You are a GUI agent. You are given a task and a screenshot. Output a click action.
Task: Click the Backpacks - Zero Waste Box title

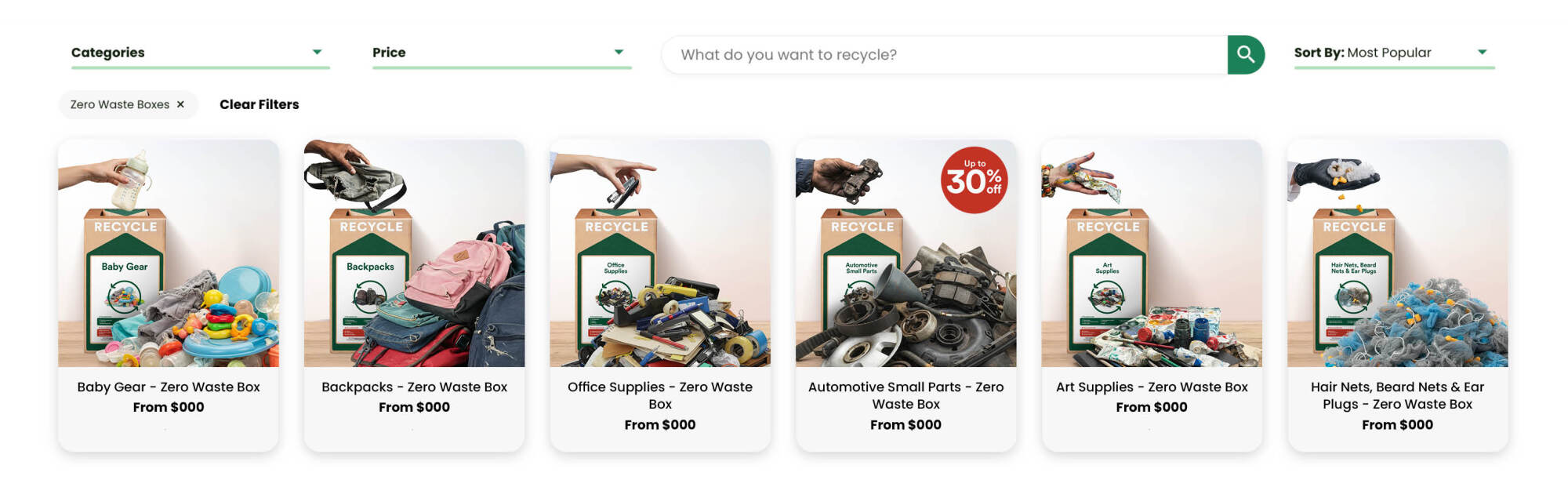point(414,387)
